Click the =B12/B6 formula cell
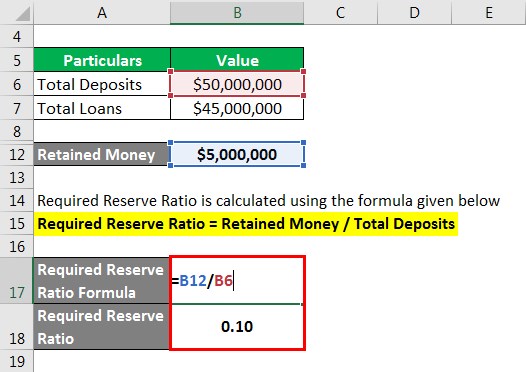Image resolution: width=526 pixels, height=372 pixels. 237,281
